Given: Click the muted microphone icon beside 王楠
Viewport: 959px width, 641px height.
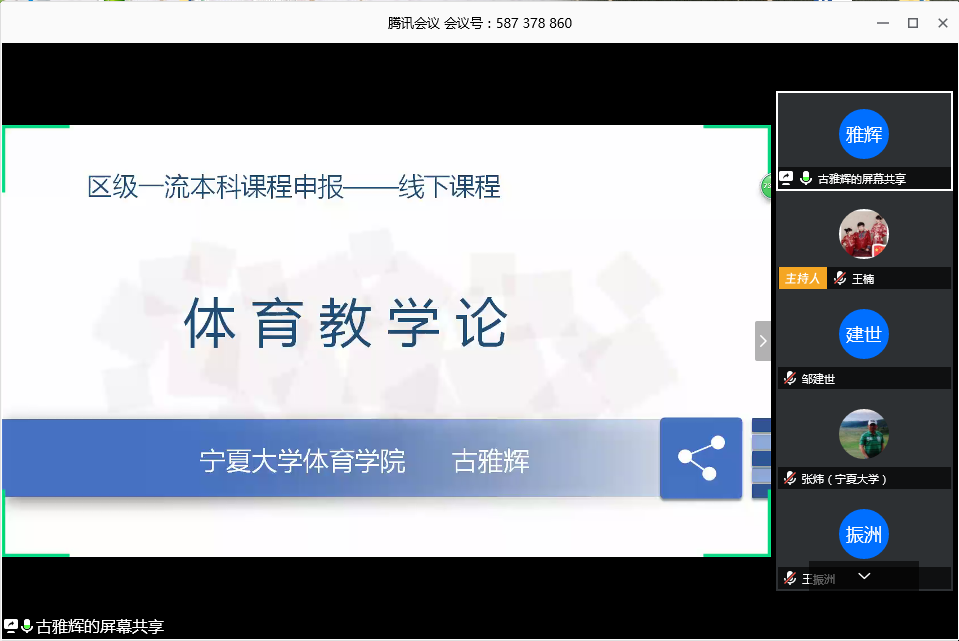Looking at the screenshot, I should (840, 279).
